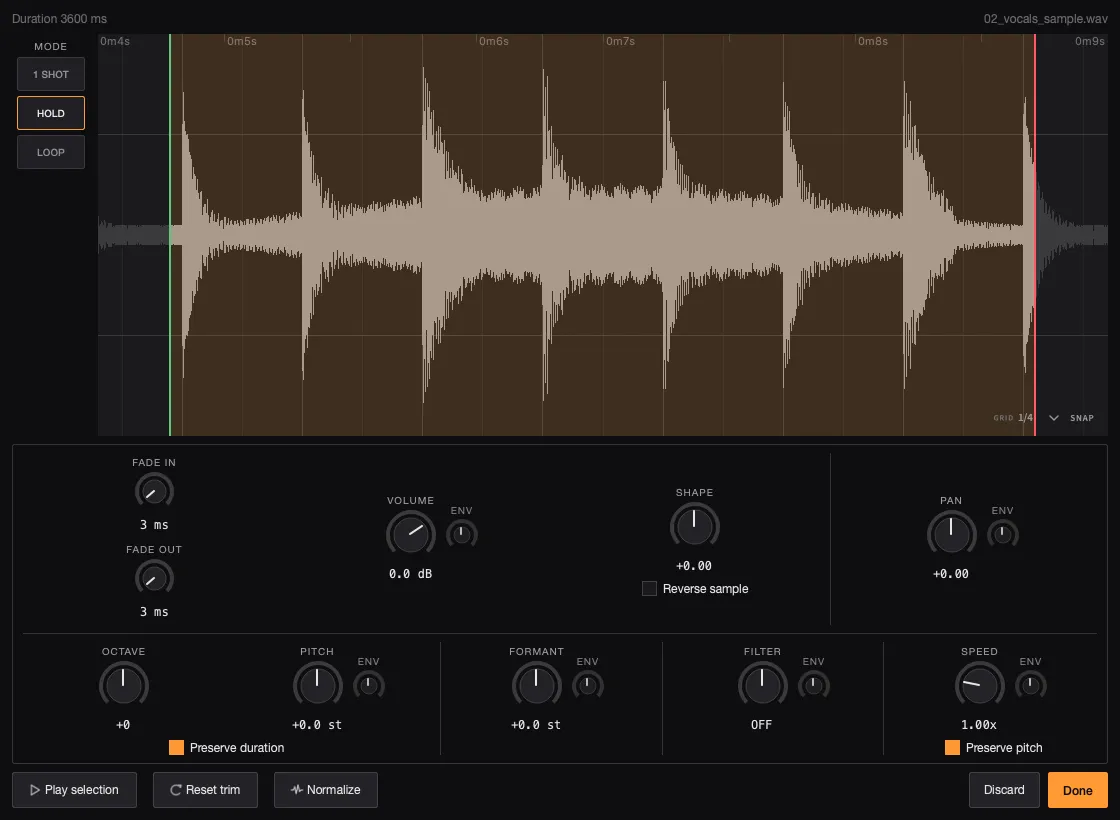
Task: Click the FILTER knob
Action: (x=762, y=685)
